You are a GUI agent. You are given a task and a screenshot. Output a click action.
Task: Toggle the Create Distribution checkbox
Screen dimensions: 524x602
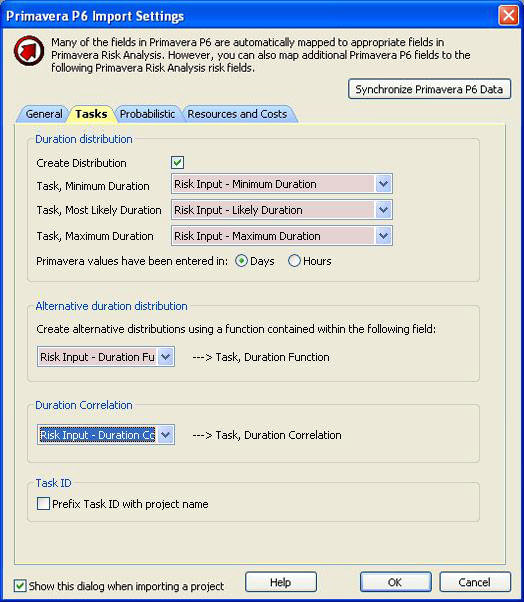tap(177, 162)
